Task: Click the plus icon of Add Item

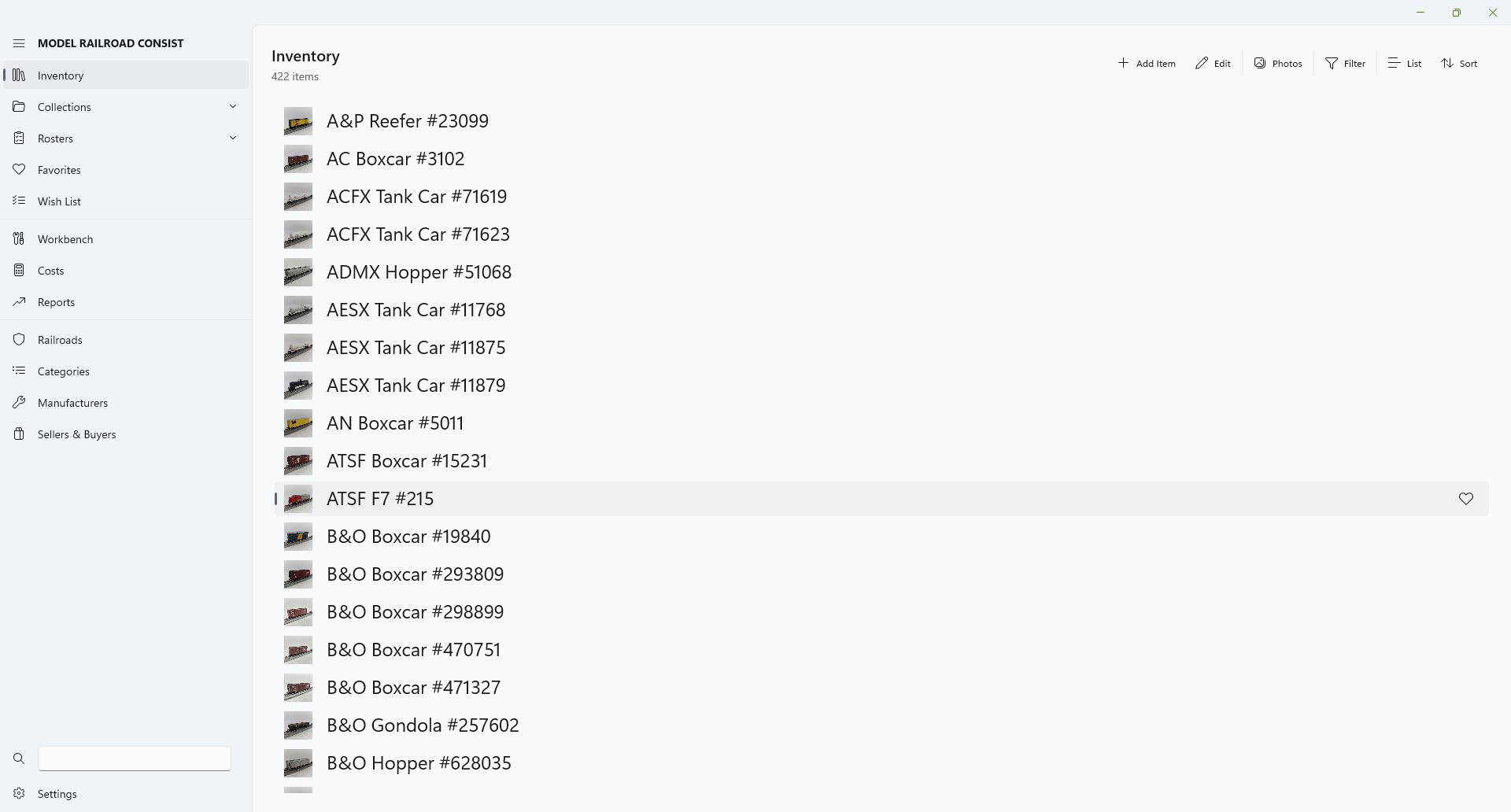Action: pyautogui.click(x=1123, y=63)
